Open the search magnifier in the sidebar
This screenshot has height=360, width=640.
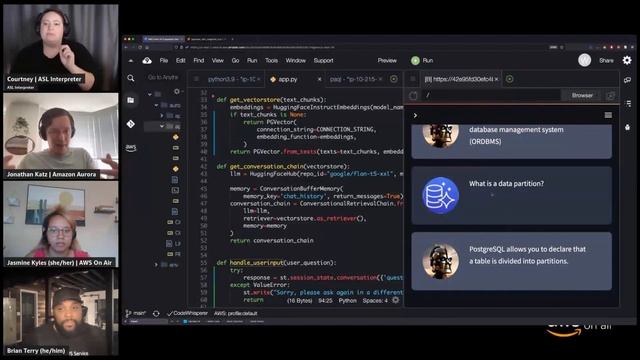[131, 78]
